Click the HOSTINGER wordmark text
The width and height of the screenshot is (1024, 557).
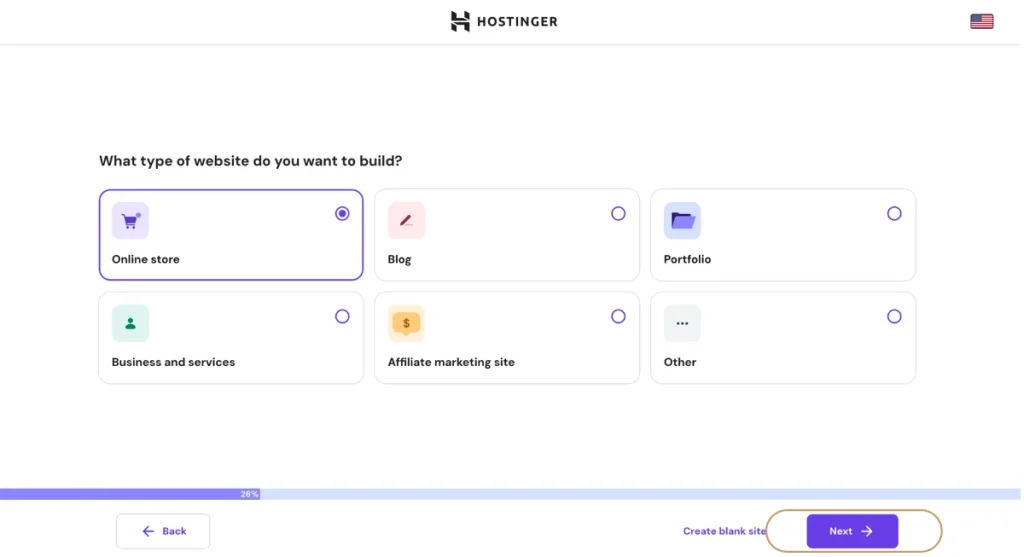point(517,22)
